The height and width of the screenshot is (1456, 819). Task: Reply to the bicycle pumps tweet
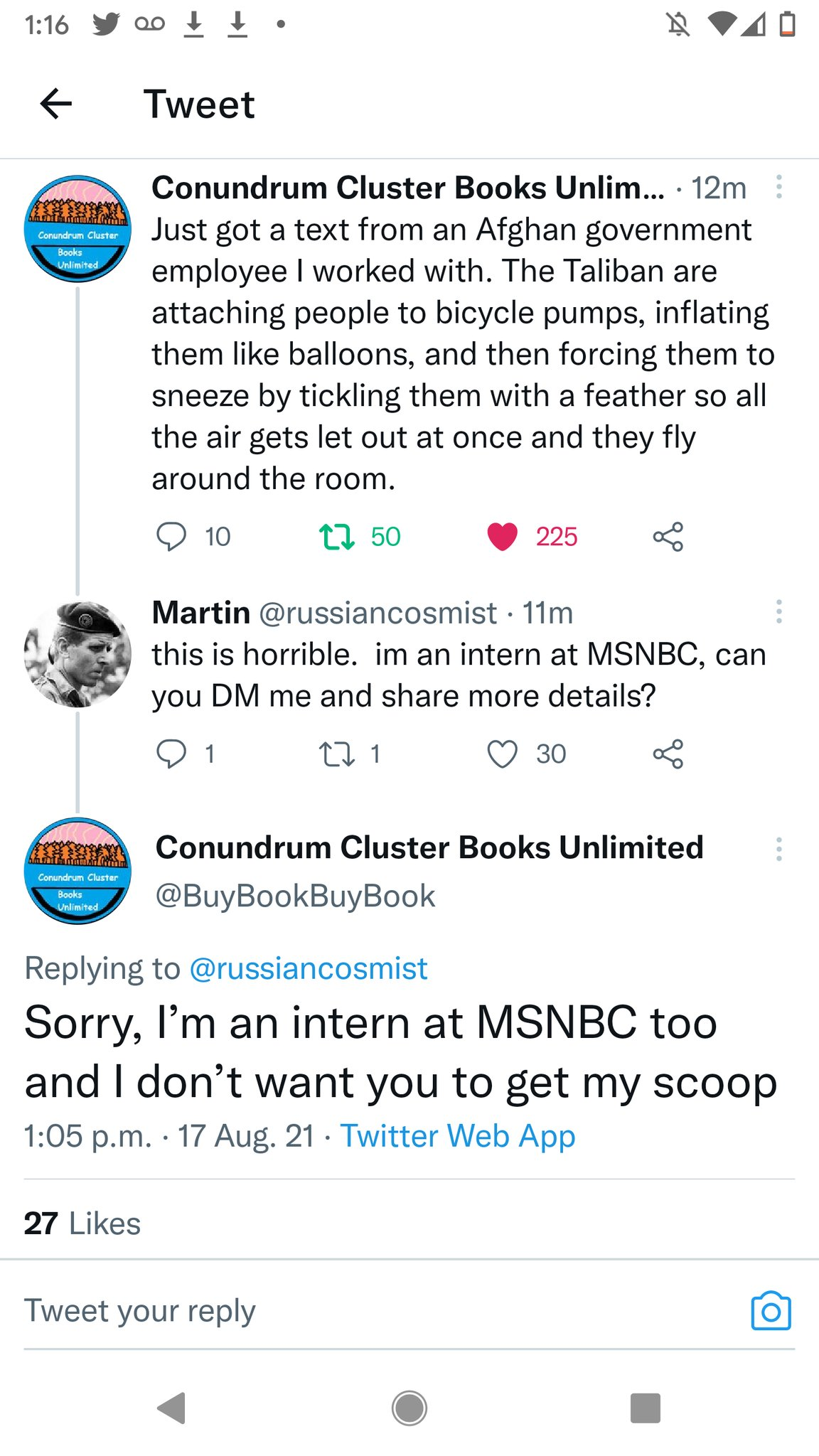pyautogui.click(x=171, y=537)
